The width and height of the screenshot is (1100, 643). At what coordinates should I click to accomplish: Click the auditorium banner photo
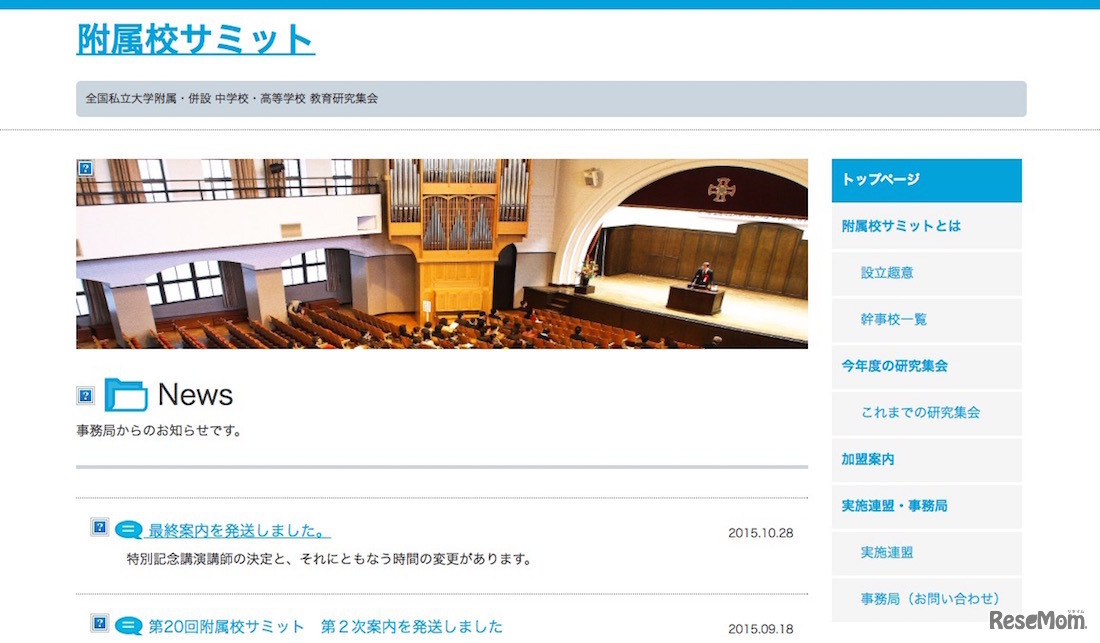(x=442, y=253)
